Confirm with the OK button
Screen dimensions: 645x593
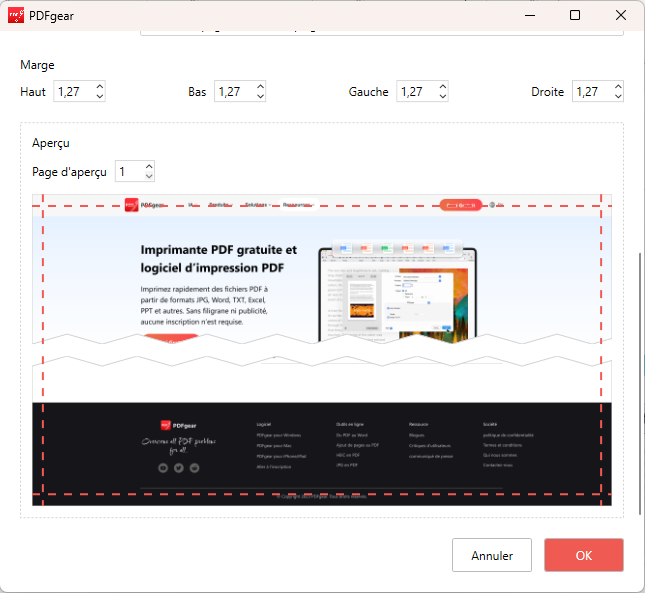(584, 555)
